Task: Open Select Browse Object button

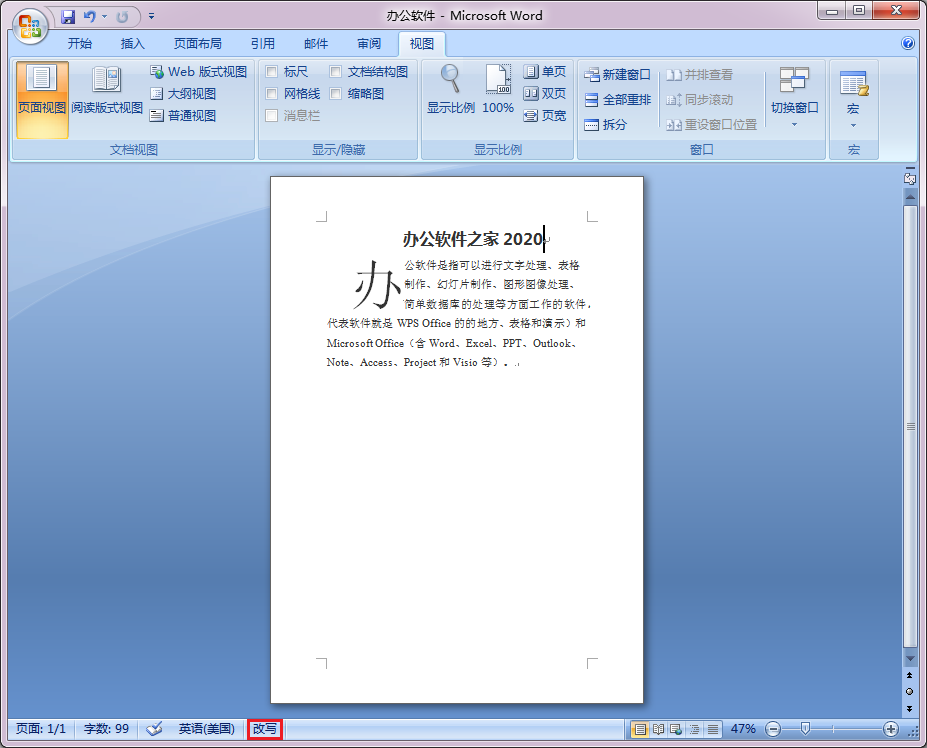Action: pyautogui.click(x=909, y=691)
